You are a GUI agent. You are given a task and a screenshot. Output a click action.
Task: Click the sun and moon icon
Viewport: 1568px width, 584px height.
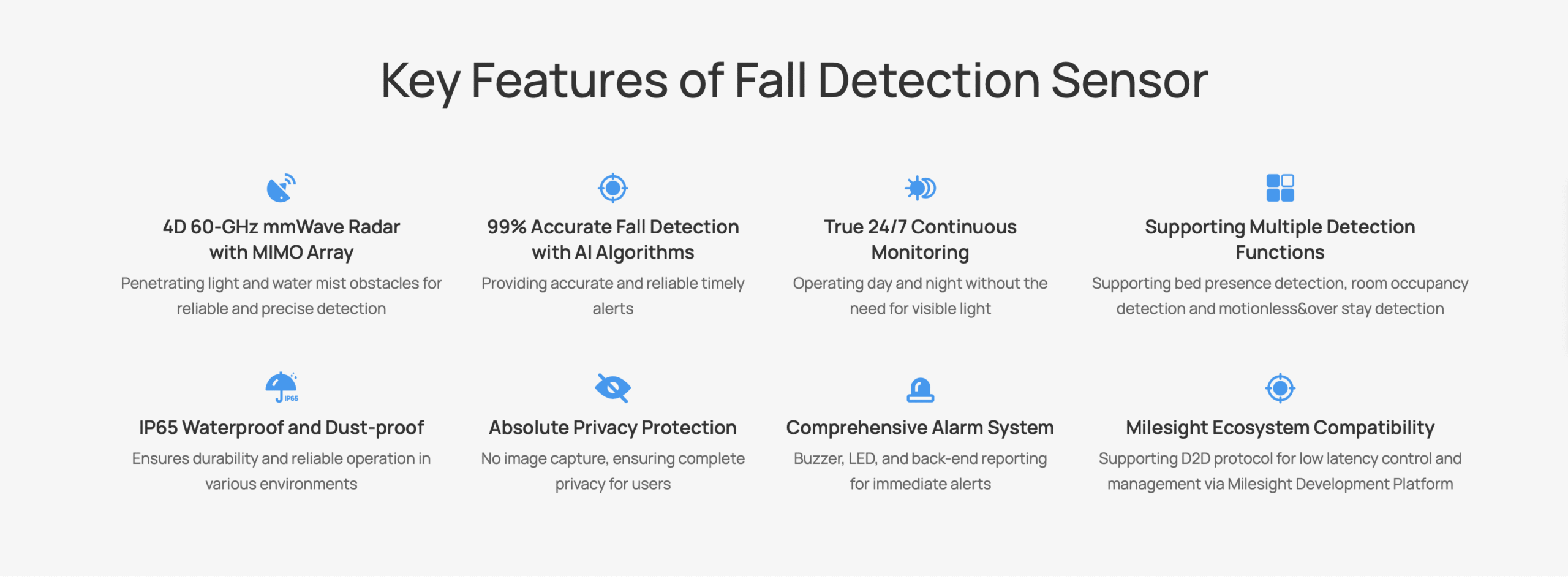pyautogui.click(x=920, y=188)
